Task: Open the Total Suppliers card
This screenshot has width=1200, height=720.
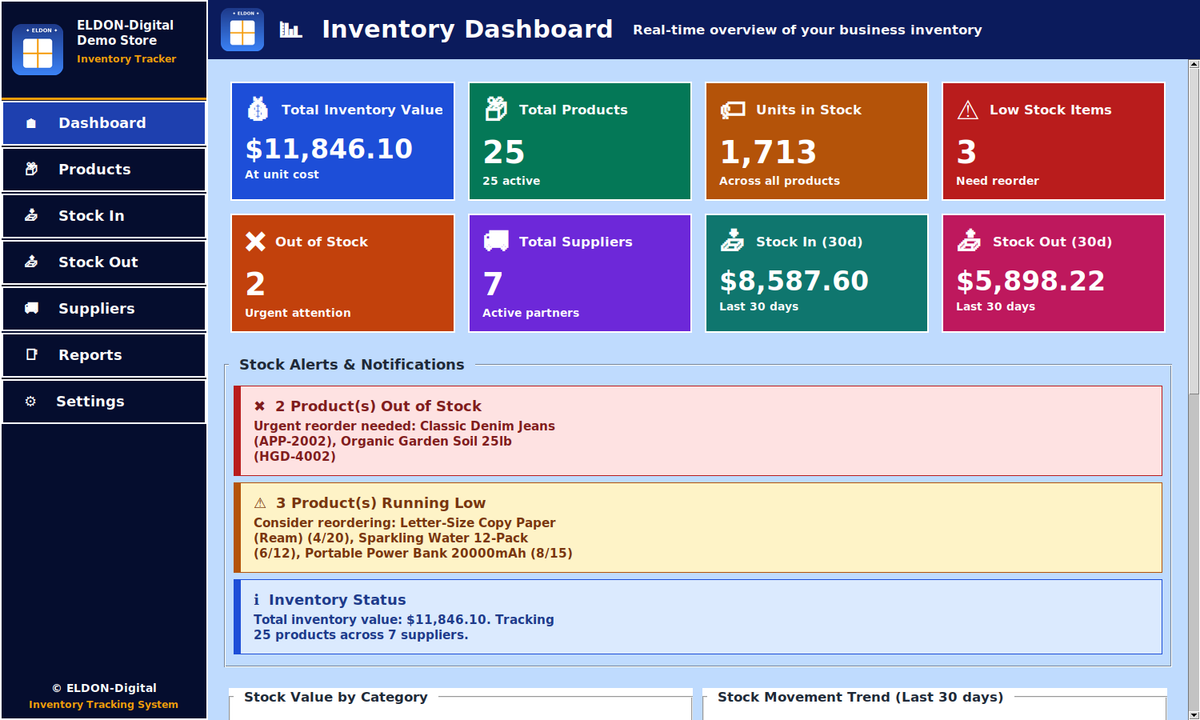Action: coord(580,273)
